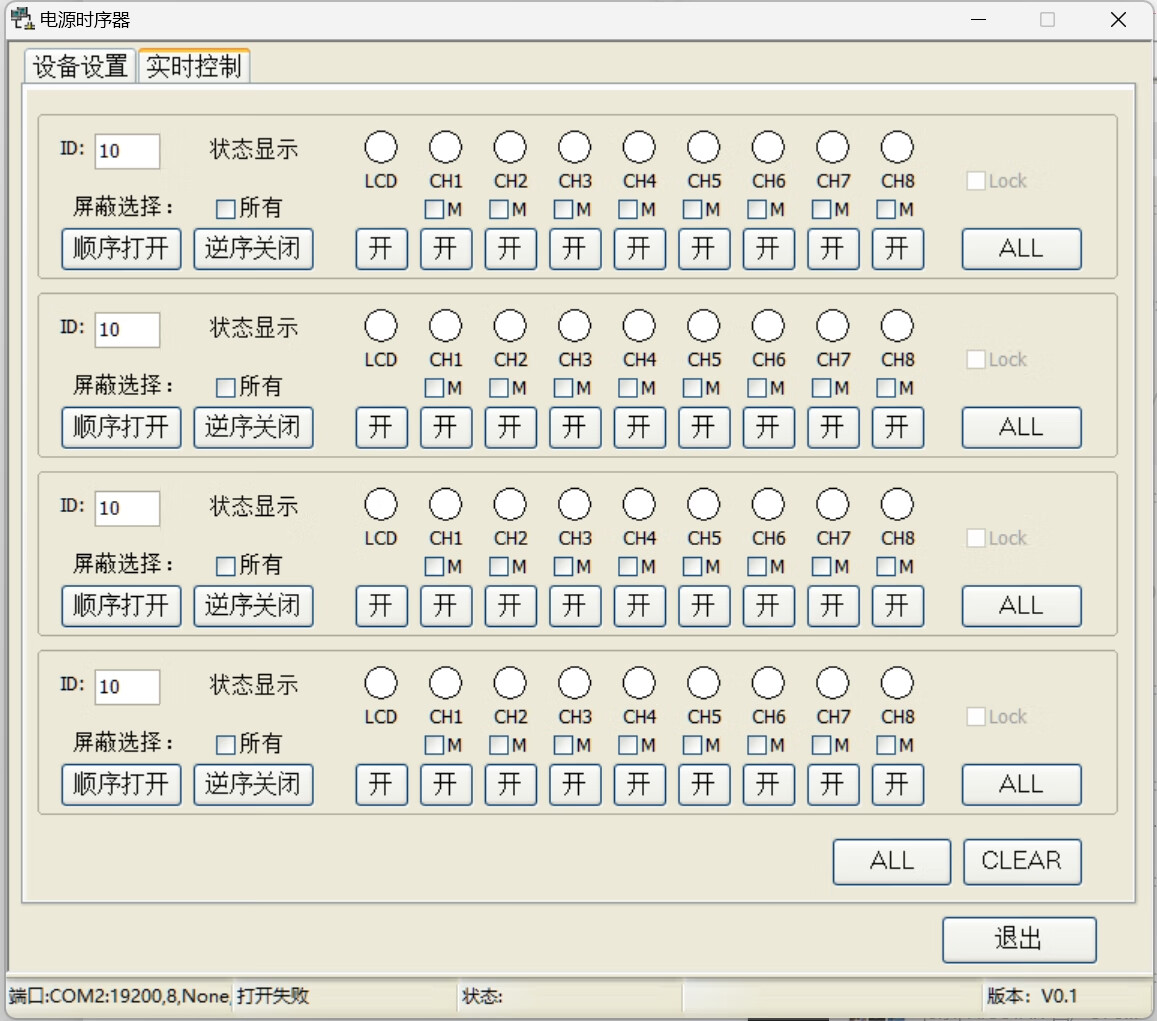Click the 退出 exit button
Viewport: 1157px width, 1021px height.
click(x=1019, y=939)
